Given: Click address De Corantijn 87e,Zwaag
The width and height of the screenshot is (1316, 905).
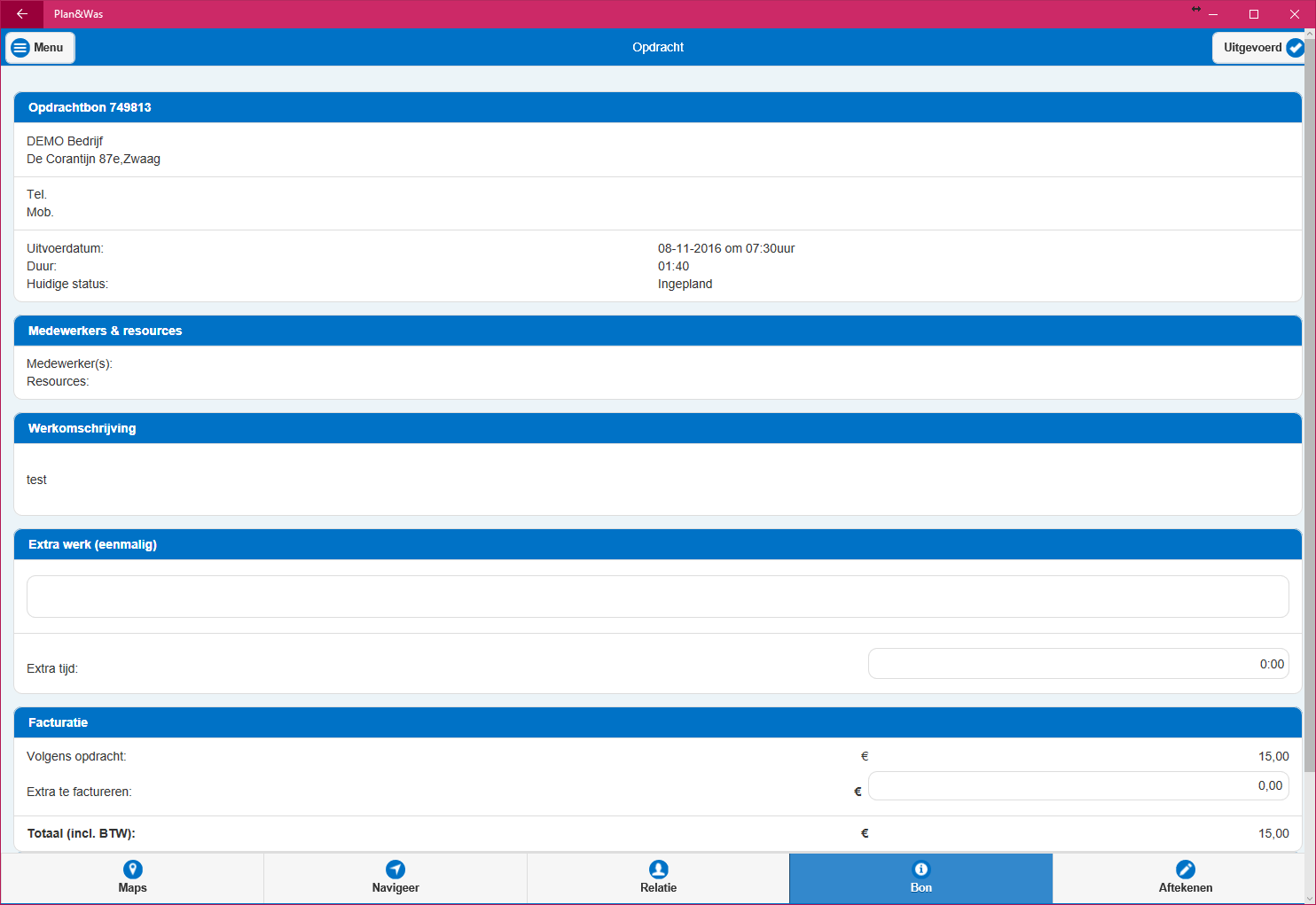Looking at the screenshot, I should pyautogui.click(x=93, y=159).
